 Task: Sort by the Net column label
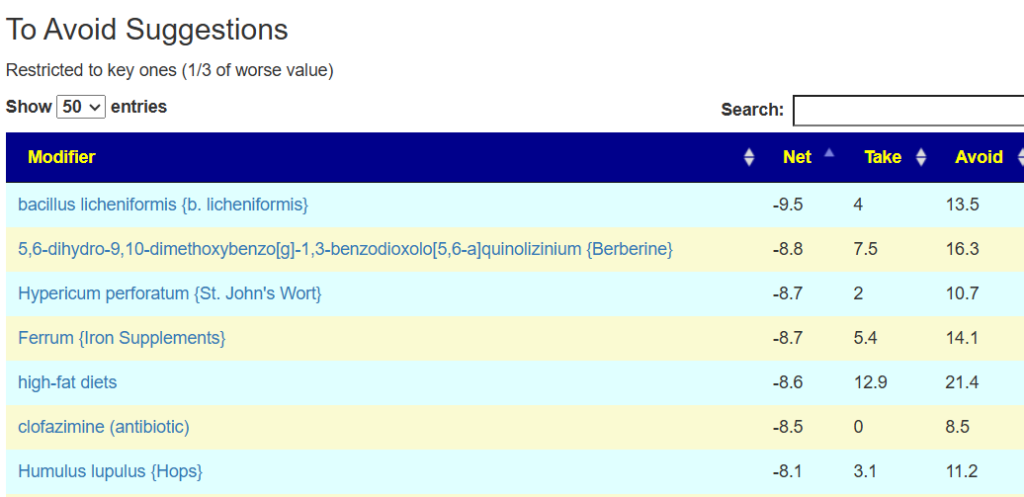tap(797, 157)
